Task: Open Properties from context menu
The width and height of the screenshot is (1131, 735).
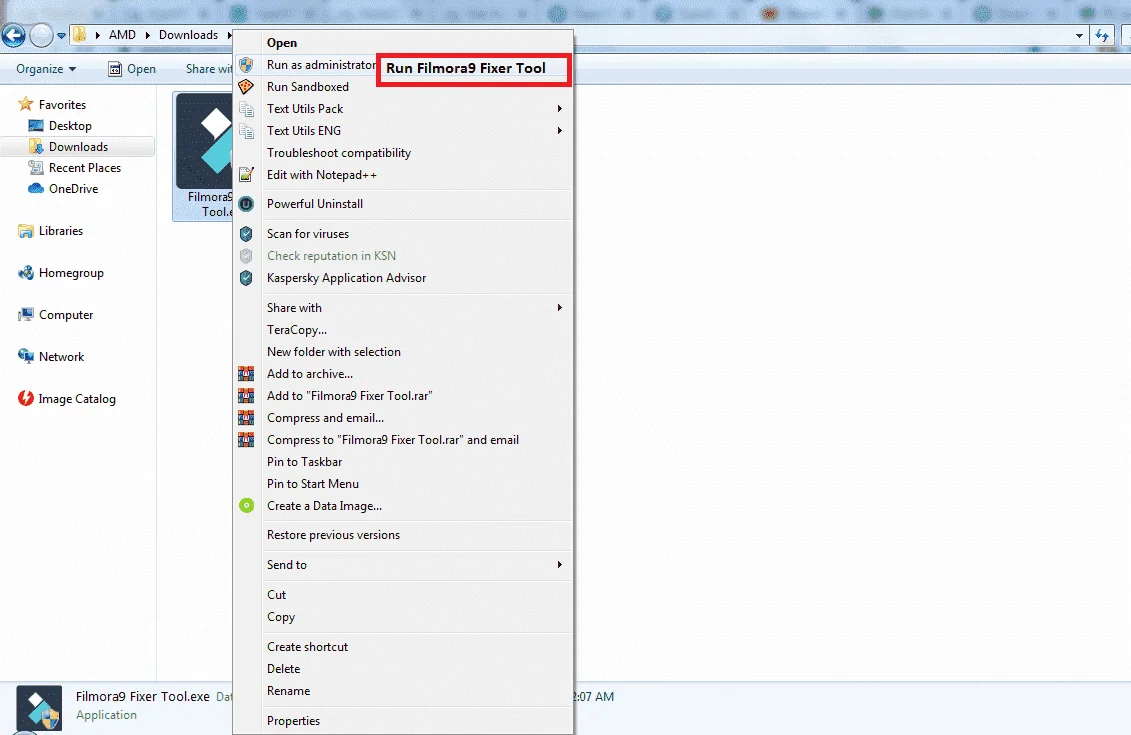Action: click(x=402, y=721)
